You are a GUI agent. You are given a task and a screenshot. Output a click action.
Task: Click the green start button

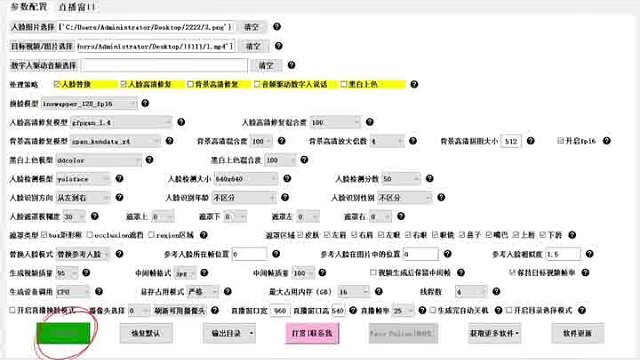64,333
